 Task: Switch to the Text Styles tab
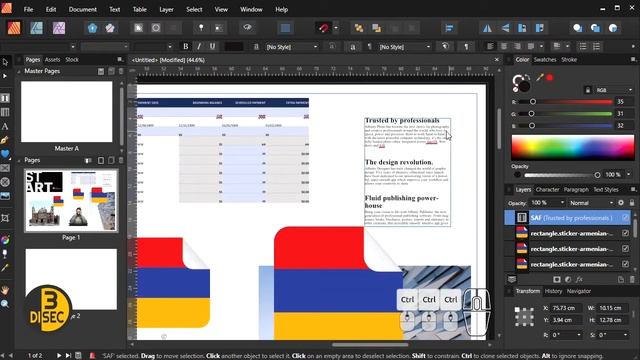coord(606,189)
